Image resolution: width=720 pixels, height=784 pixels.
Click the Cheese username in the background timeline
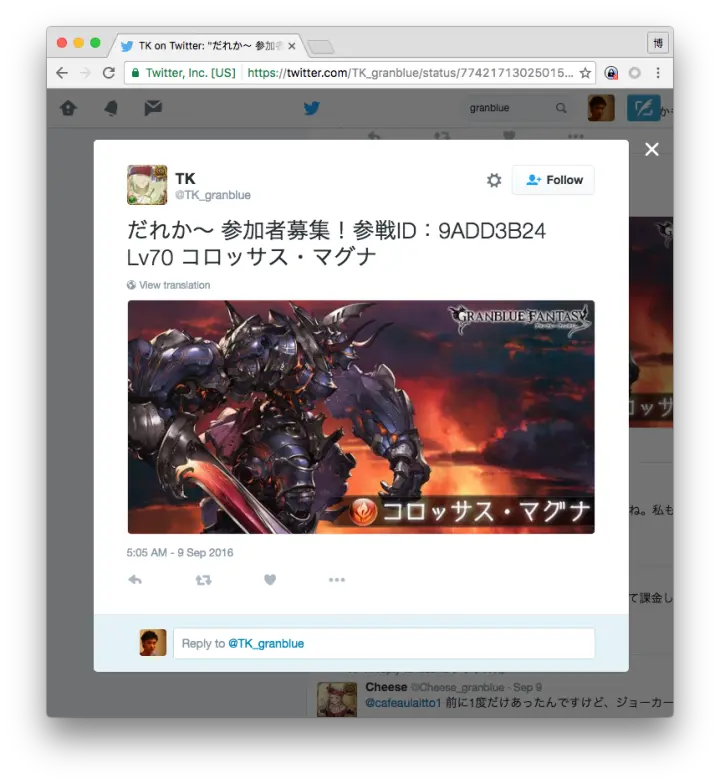tap(386, 687)
